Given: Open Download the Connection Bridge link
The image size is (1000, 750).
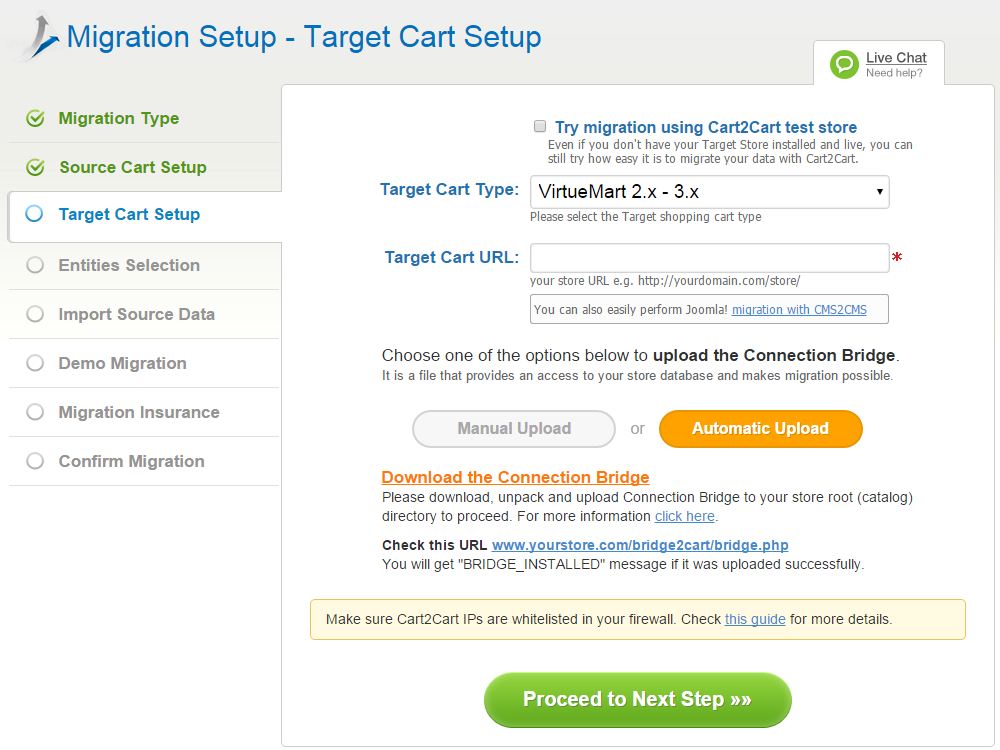Looking at the screenshot, I should (x=515, y=477).
